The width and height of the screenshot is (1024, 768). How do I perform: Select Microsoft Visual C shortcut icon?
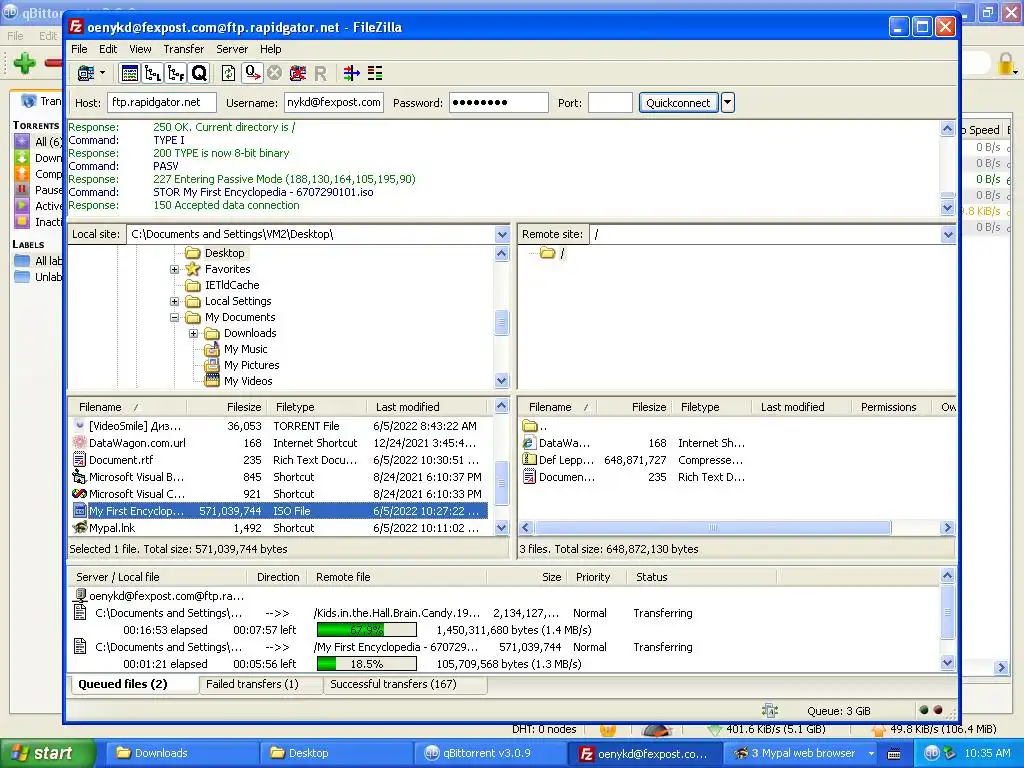tap(80, 494)
